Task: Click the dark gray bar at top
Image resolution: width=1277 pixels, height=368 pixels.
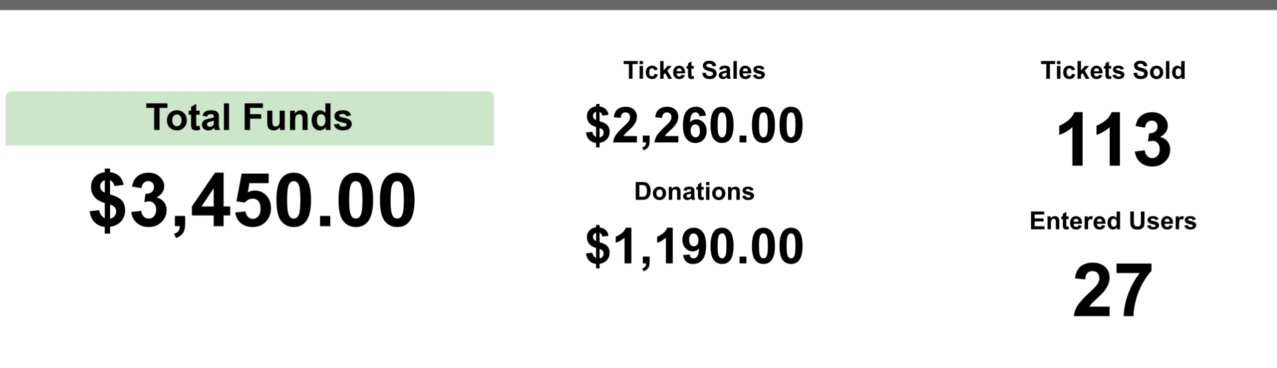Action: coord(638,4)
